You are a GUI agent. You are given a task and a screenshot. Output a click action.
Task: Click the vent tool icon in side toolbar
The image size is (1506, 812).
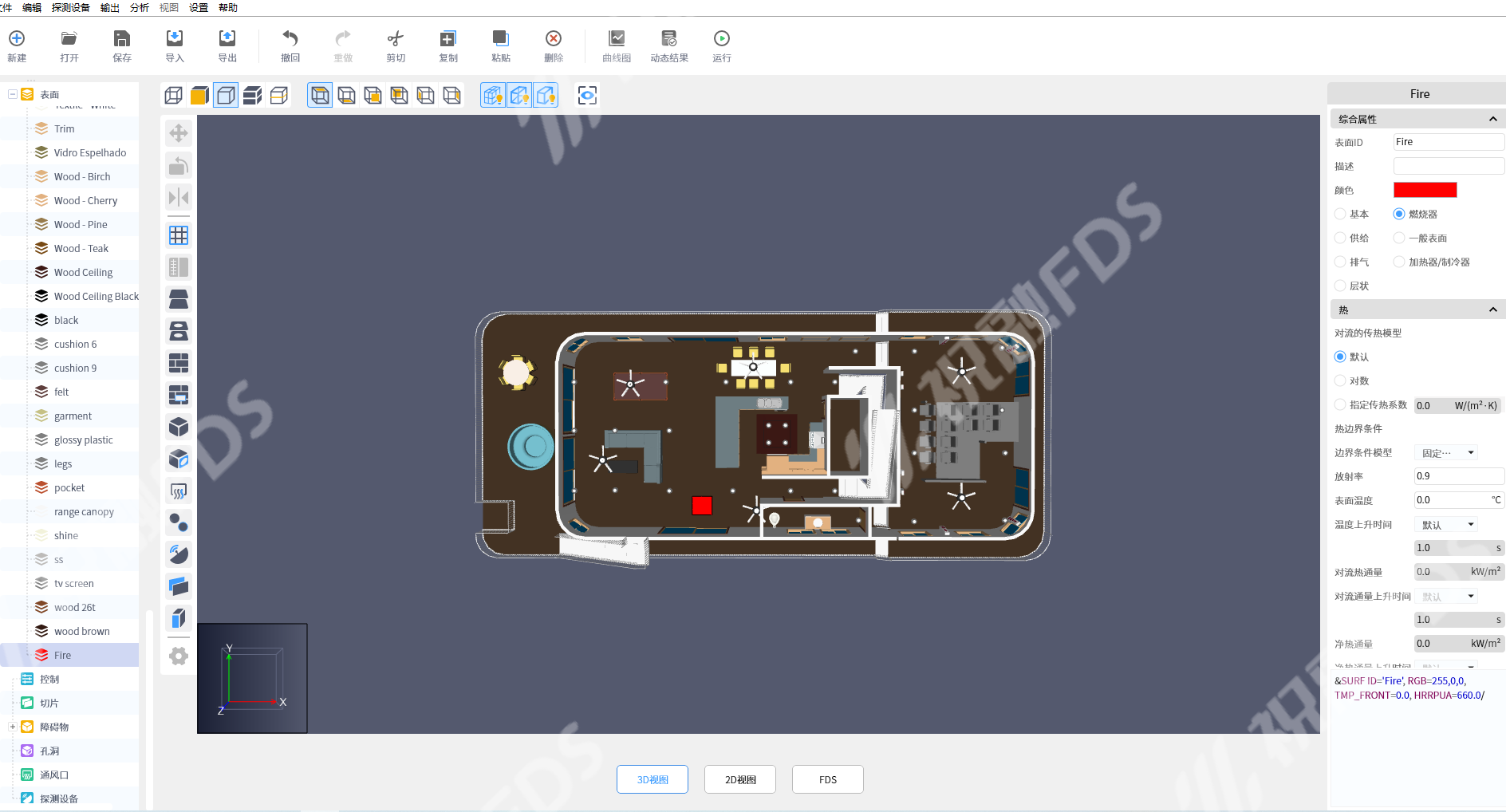(179, 491)
